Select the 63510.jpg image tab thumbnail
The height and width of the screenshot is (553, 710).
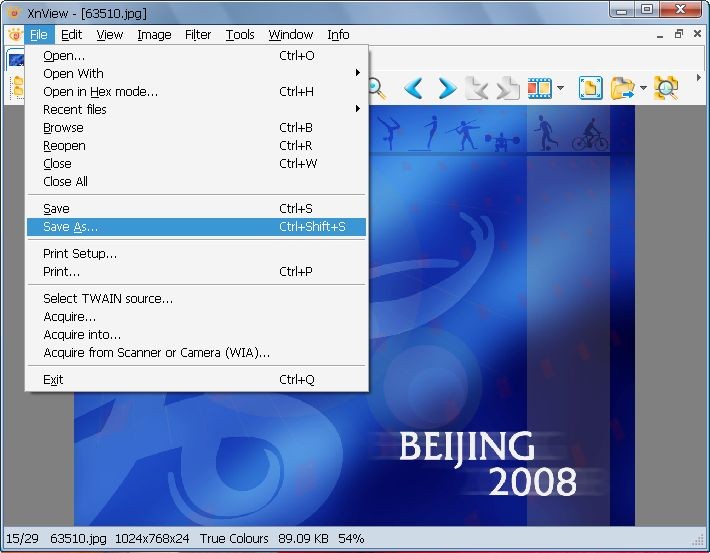point(16,60)
